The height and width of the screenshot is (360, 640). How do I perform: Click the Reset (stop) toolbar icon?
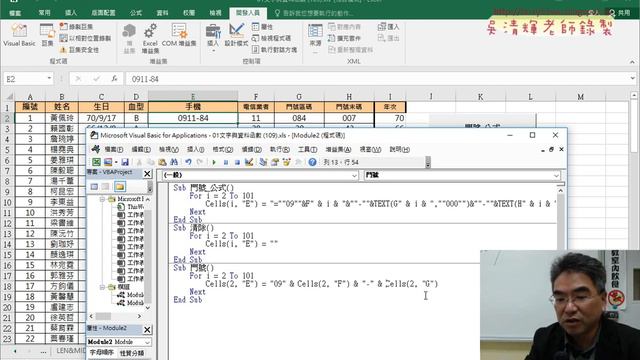[237, 162]
